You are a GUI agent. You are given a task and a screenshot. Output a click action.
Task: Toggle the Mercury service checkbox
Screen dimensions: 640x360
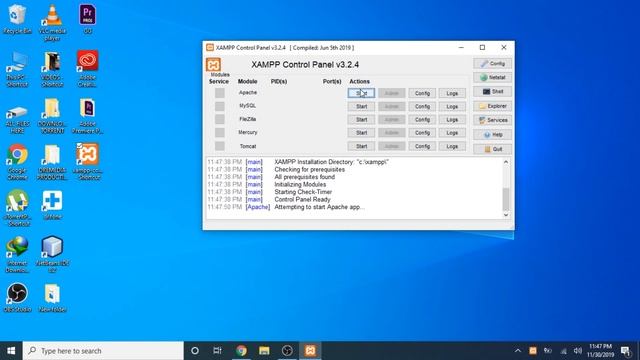pos(220,133)
